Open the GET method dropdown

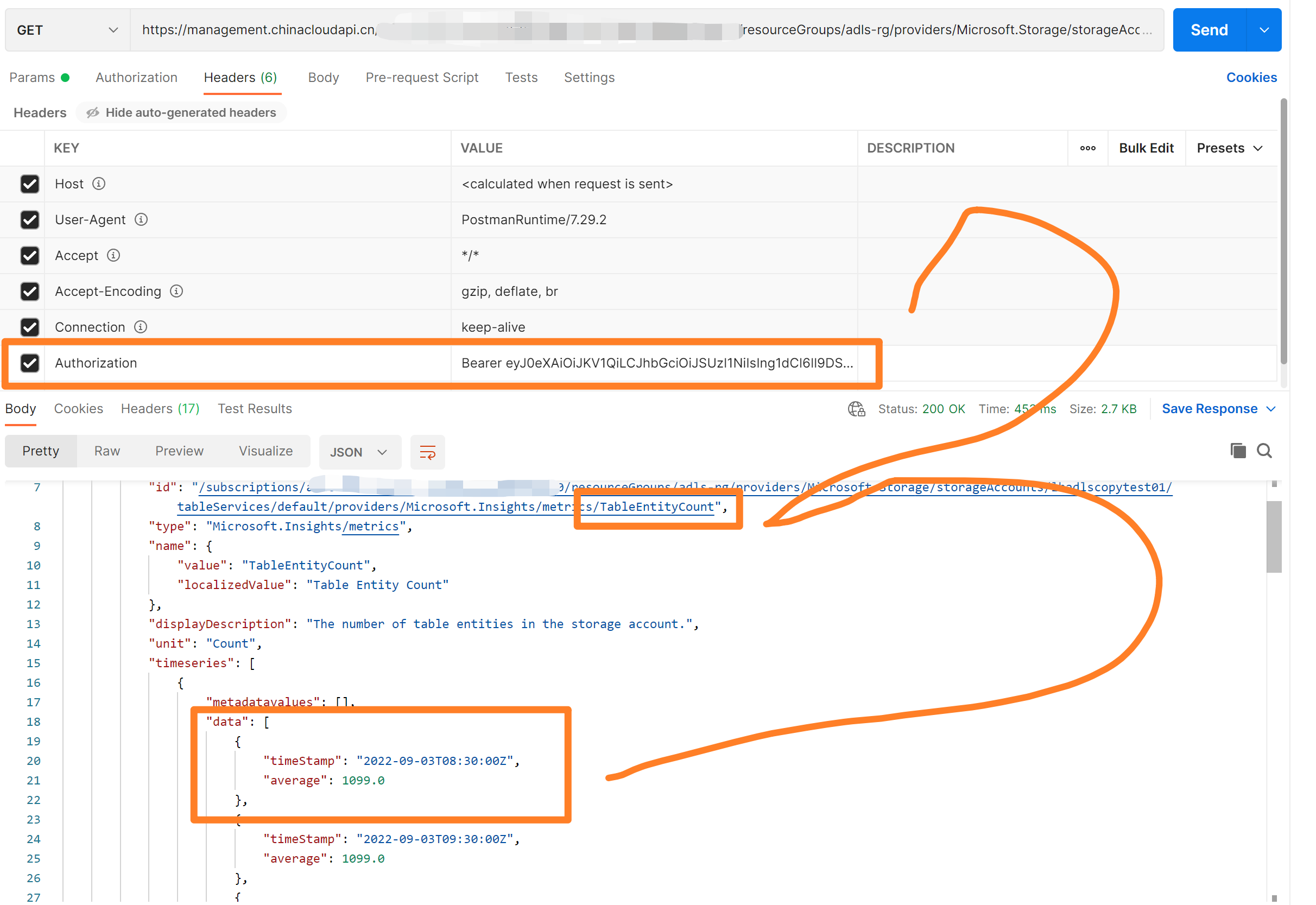click(67, 30)
